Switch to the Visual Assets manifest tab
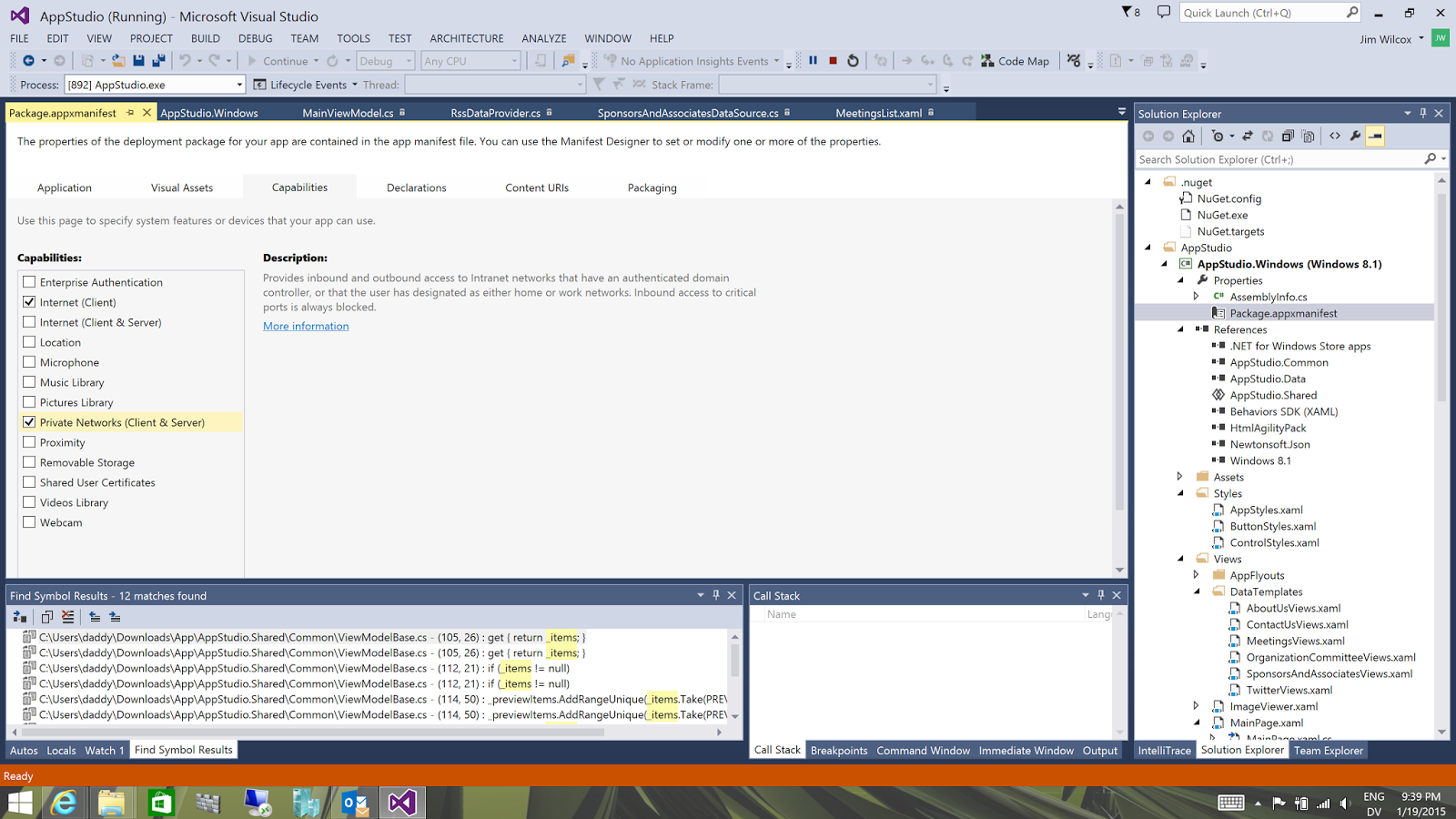This screenshot has width=1456, height=819. pos(182,187)
